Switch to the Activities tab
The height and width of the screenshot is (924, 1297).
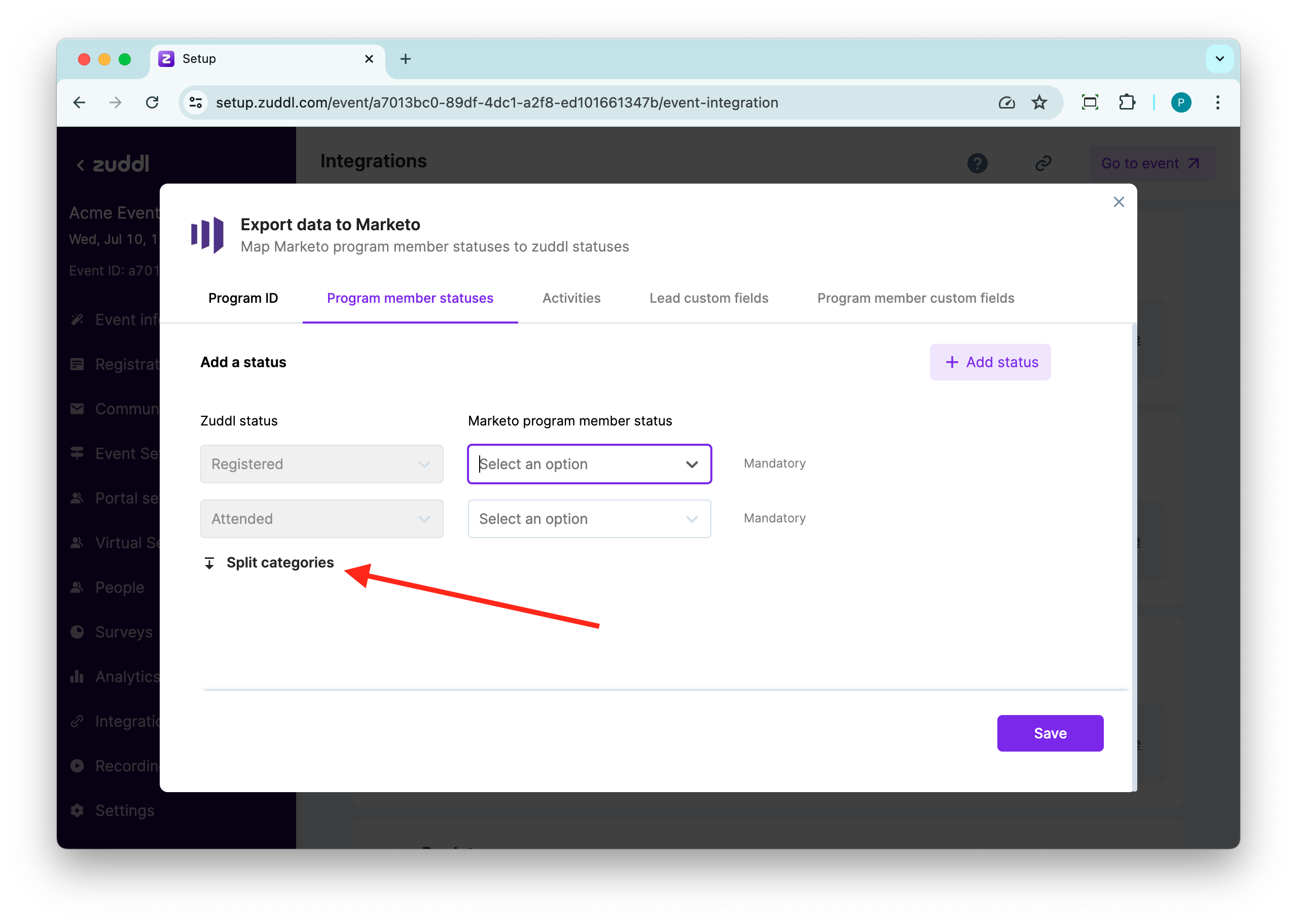pyautogui.click(x=571, y=298)
